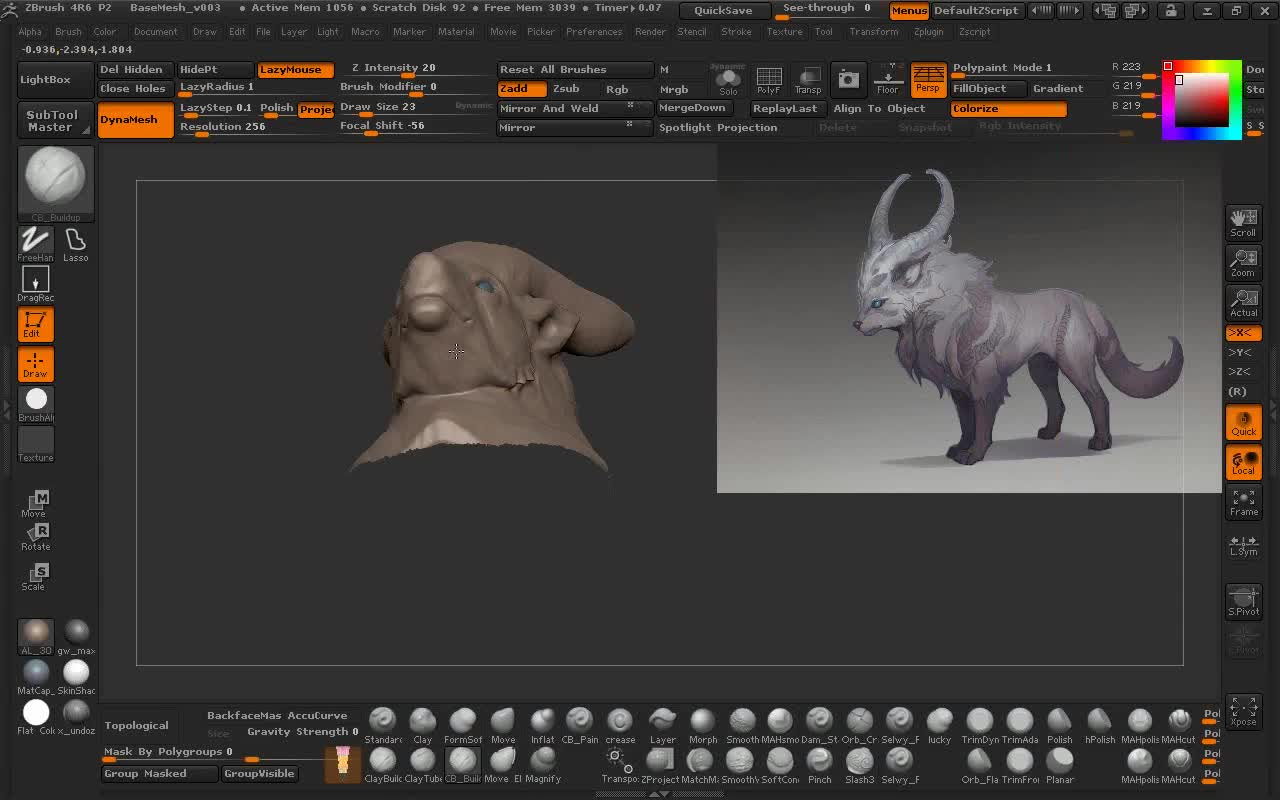Open the Texture picker slot
This screenshot has height=800, width=1280.
tap(35, 444)
